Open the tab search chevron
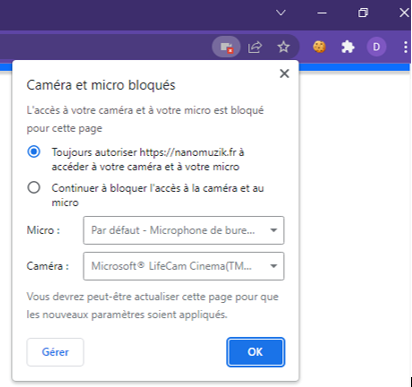 coord(281,13)
